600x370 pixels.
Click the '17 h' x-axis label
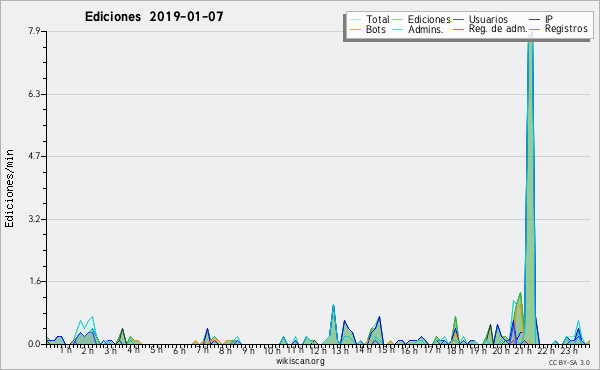coord(432,350)
